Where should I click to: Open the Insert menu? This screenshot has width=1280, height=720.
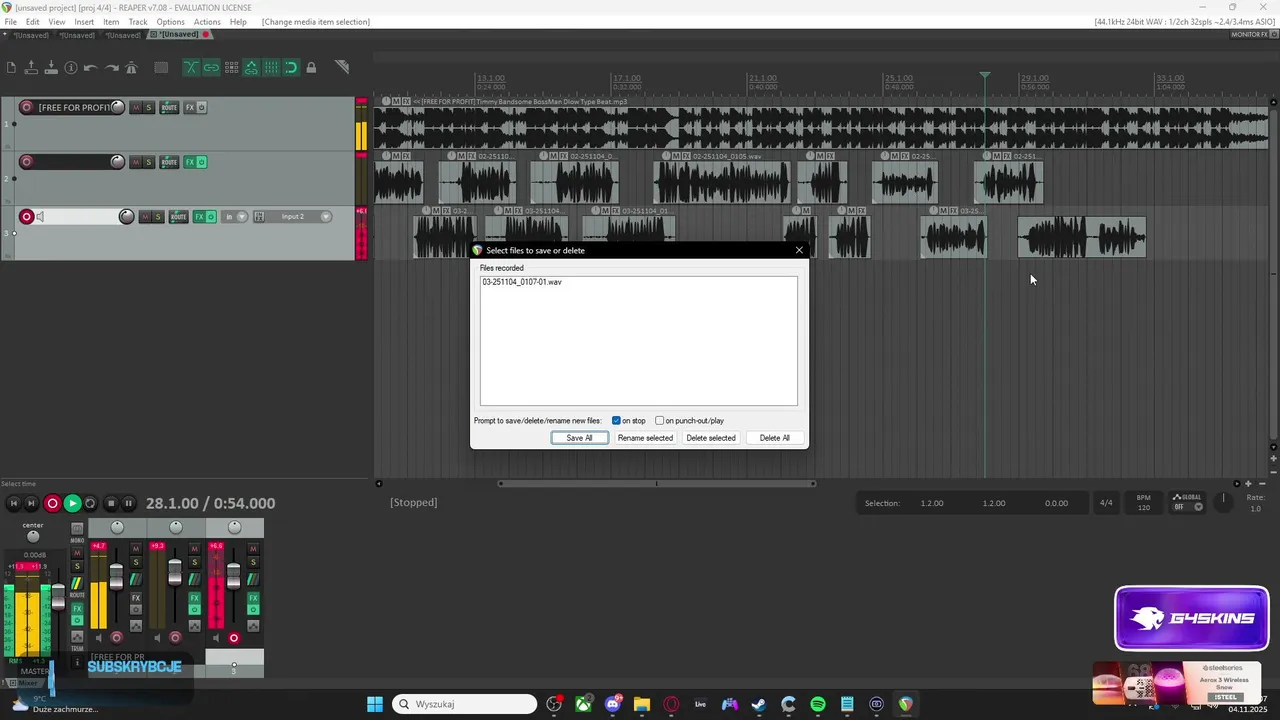(84, 21)
